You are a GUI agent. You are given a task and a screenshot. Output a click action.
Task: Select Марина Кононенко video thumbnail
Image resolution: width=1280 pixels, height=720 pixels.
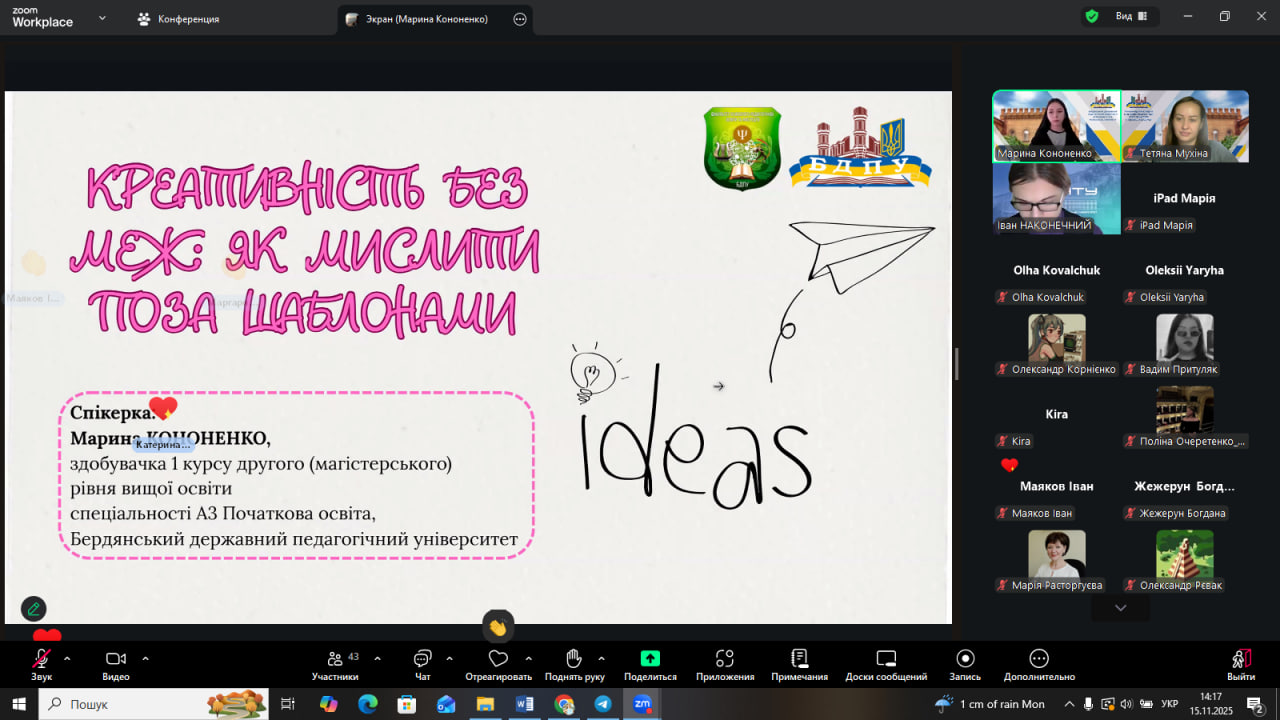click(x=1056, y=126)
